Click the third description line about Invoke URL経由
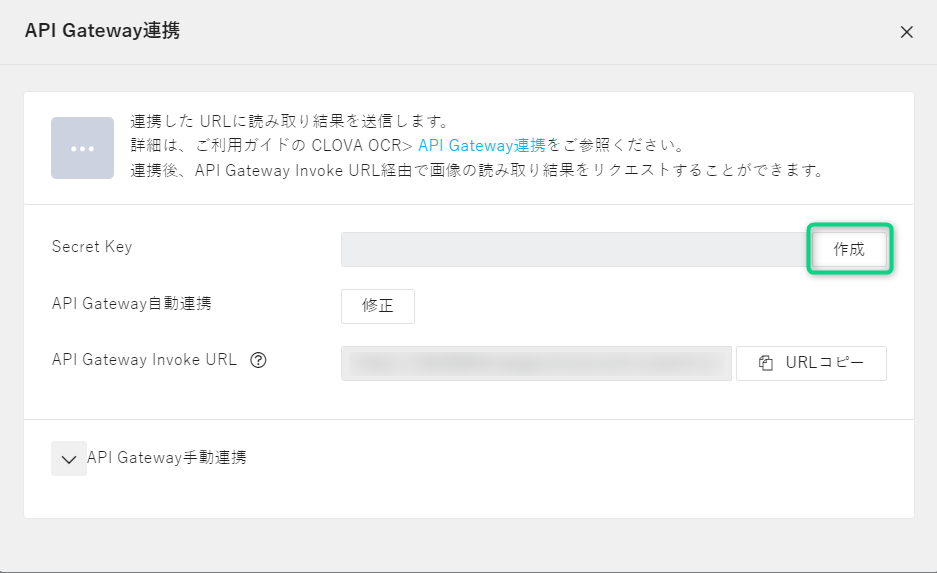The image size is (937, 573). click(476, 170)
